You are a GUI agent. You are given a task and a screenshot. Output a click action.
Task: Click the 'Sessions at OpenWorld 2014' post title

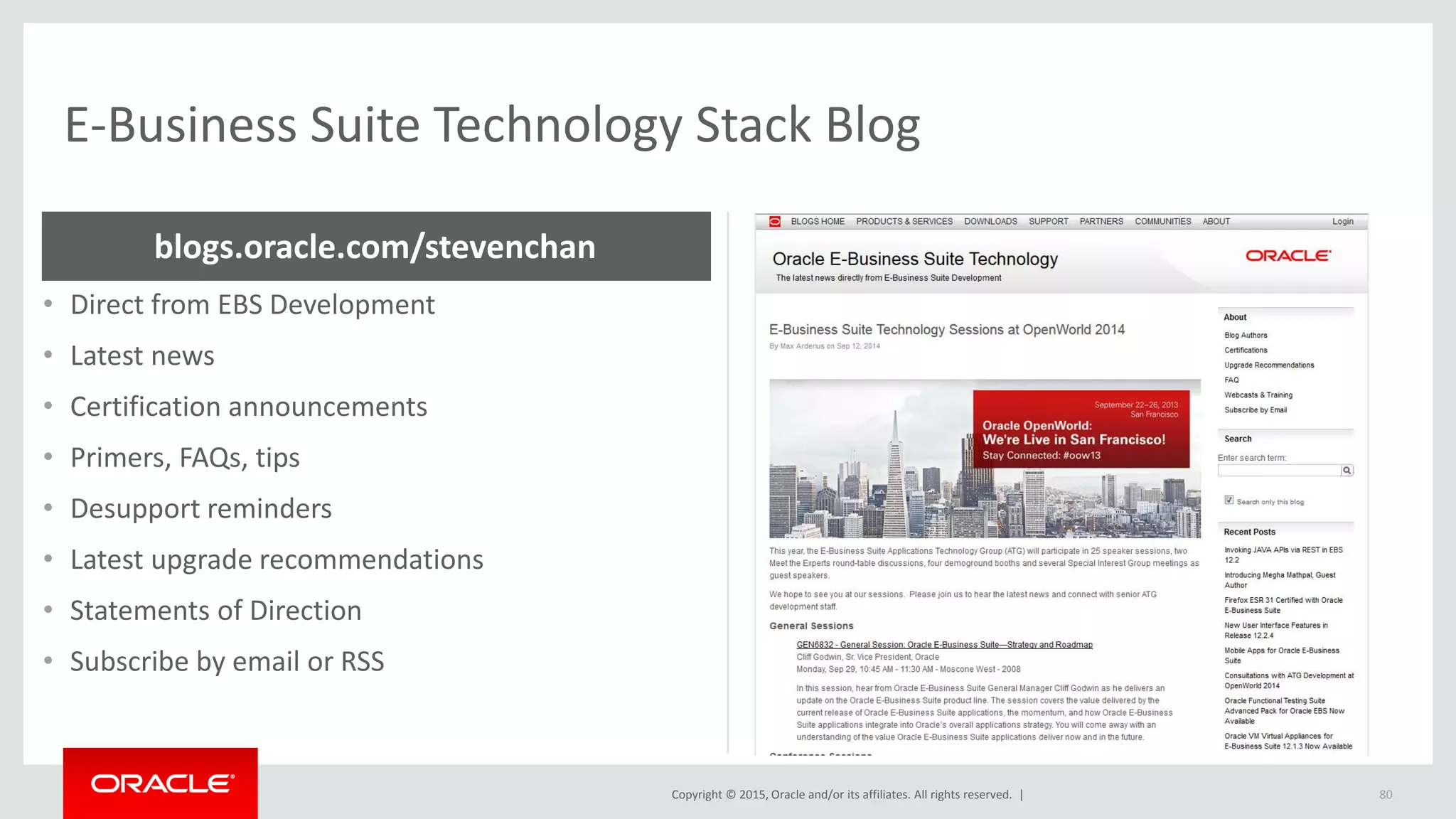tap(947, 330)
